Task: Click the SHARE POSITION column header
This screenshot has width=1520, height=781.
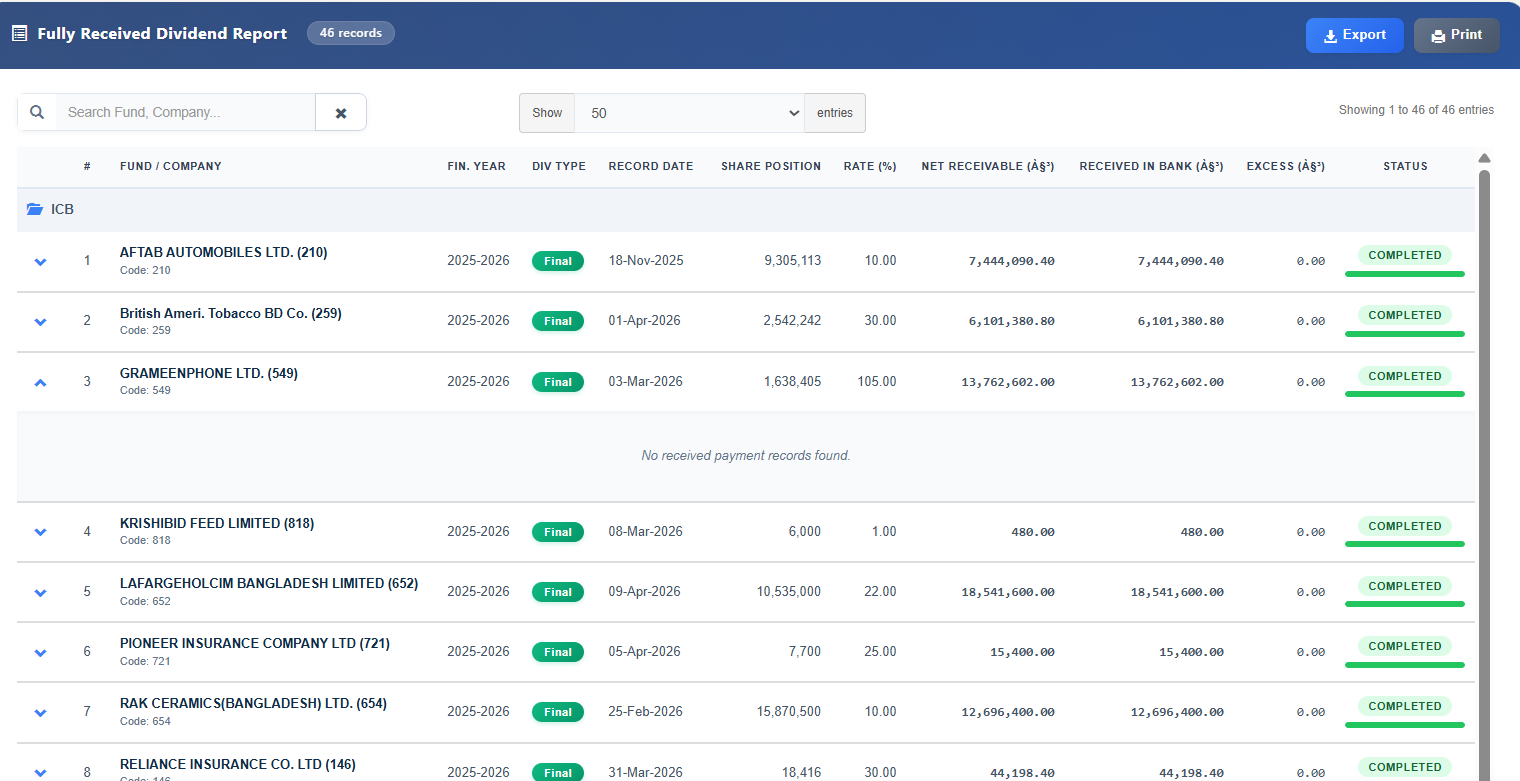Action: pos(771,166)
